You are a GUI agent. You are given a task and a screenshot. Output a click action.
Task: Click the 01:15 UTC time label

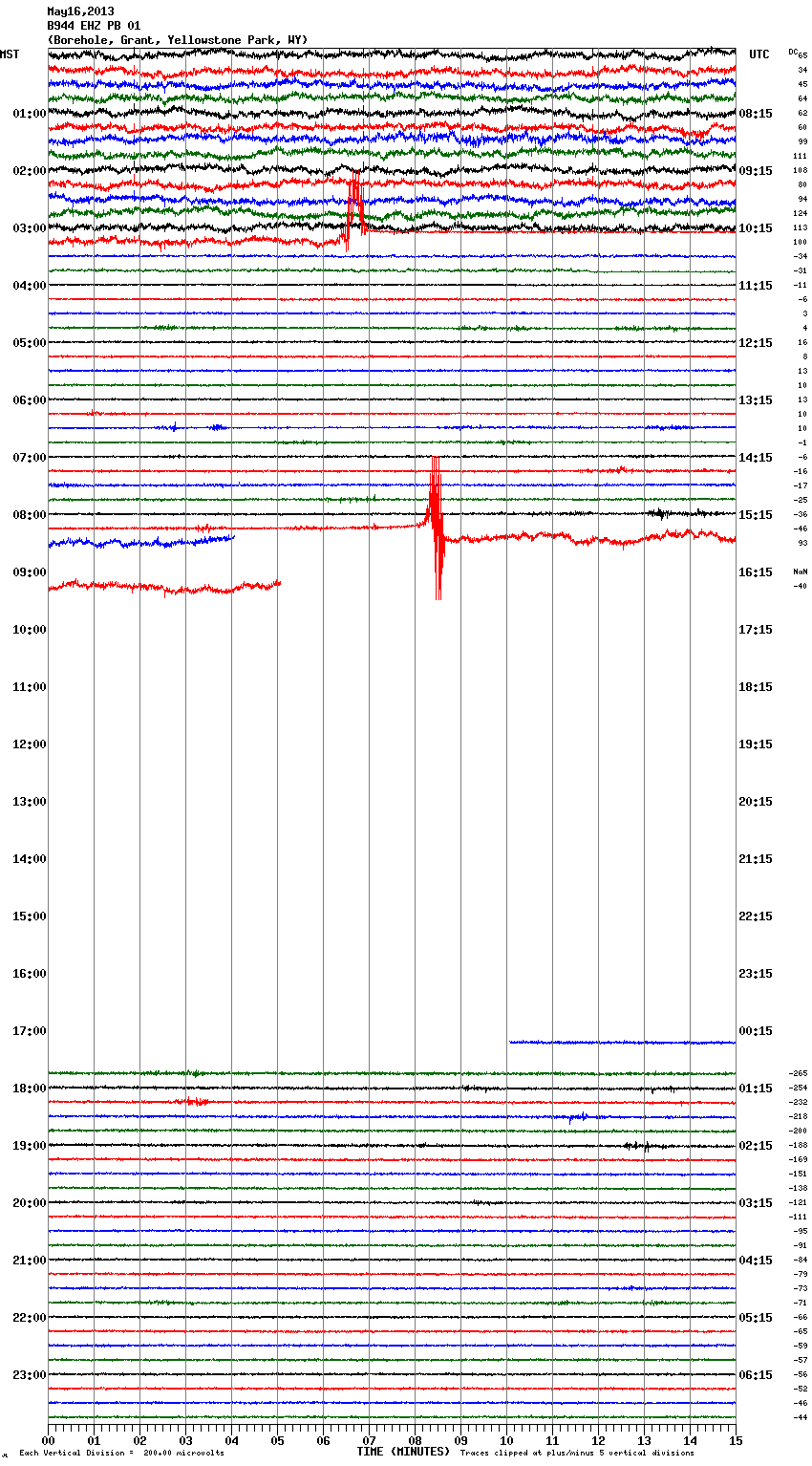pos(756,1089)
